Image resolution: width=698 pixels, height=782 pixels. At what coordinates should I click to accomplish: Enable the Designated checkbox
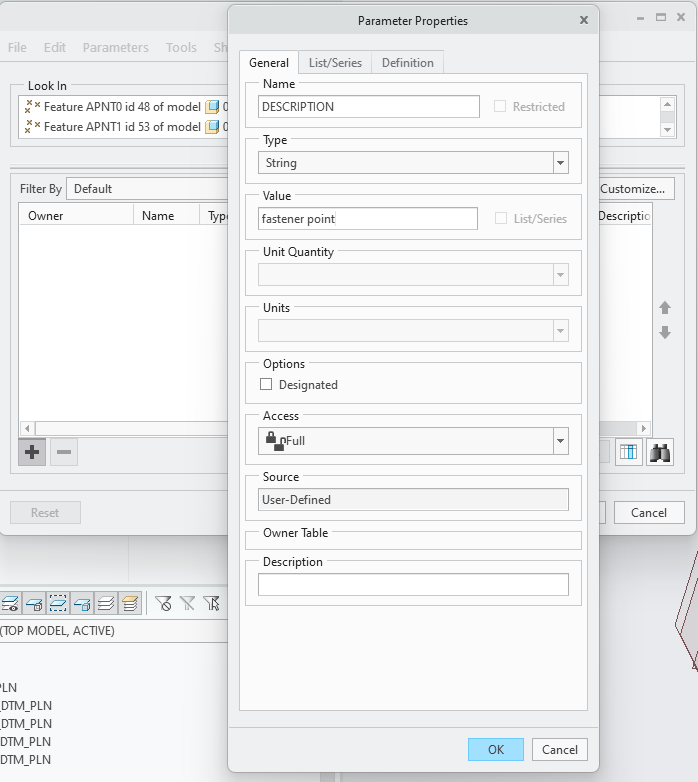tap(266, 384)
